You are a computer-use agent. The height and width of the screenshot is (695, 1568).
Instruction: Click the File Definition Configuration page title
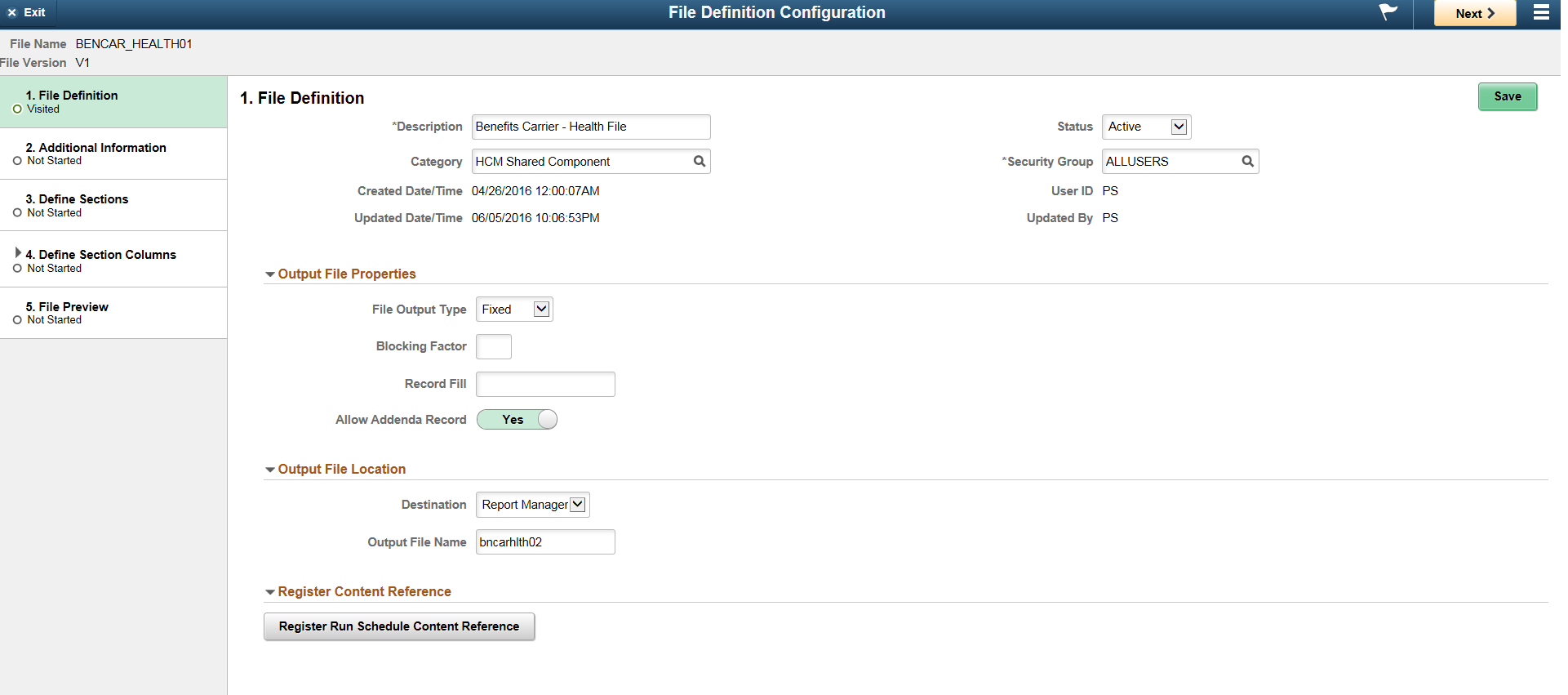[x=776, y=12]
